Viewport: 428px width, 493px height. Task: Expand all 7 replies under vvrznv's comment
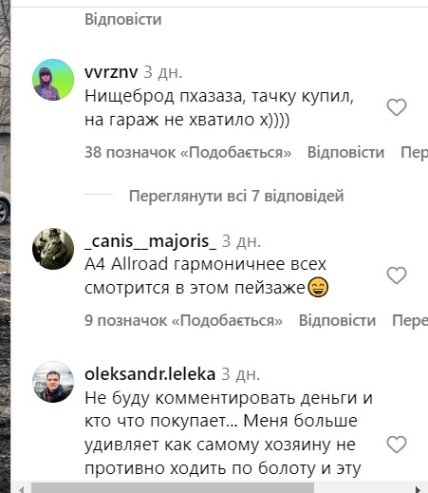[236, 196]
